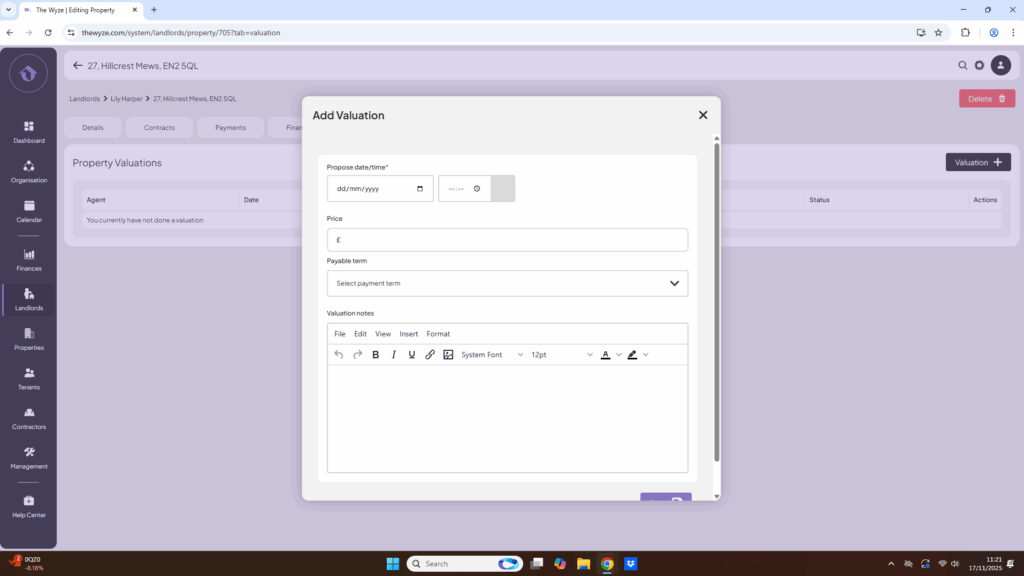The height and width of the screenshot is (576, 1024).
Task: Click the Italic formatting icon
Action: click(393, 355)
